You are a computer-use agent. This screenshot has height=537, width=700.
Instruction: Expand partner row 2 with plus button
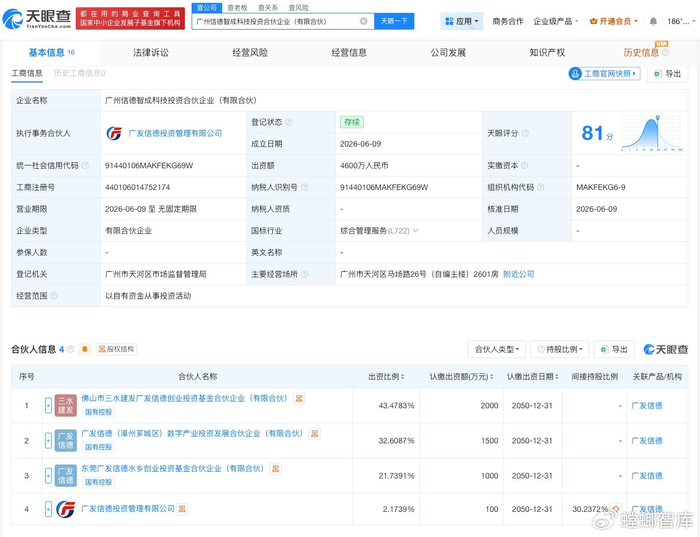(48, 441)
